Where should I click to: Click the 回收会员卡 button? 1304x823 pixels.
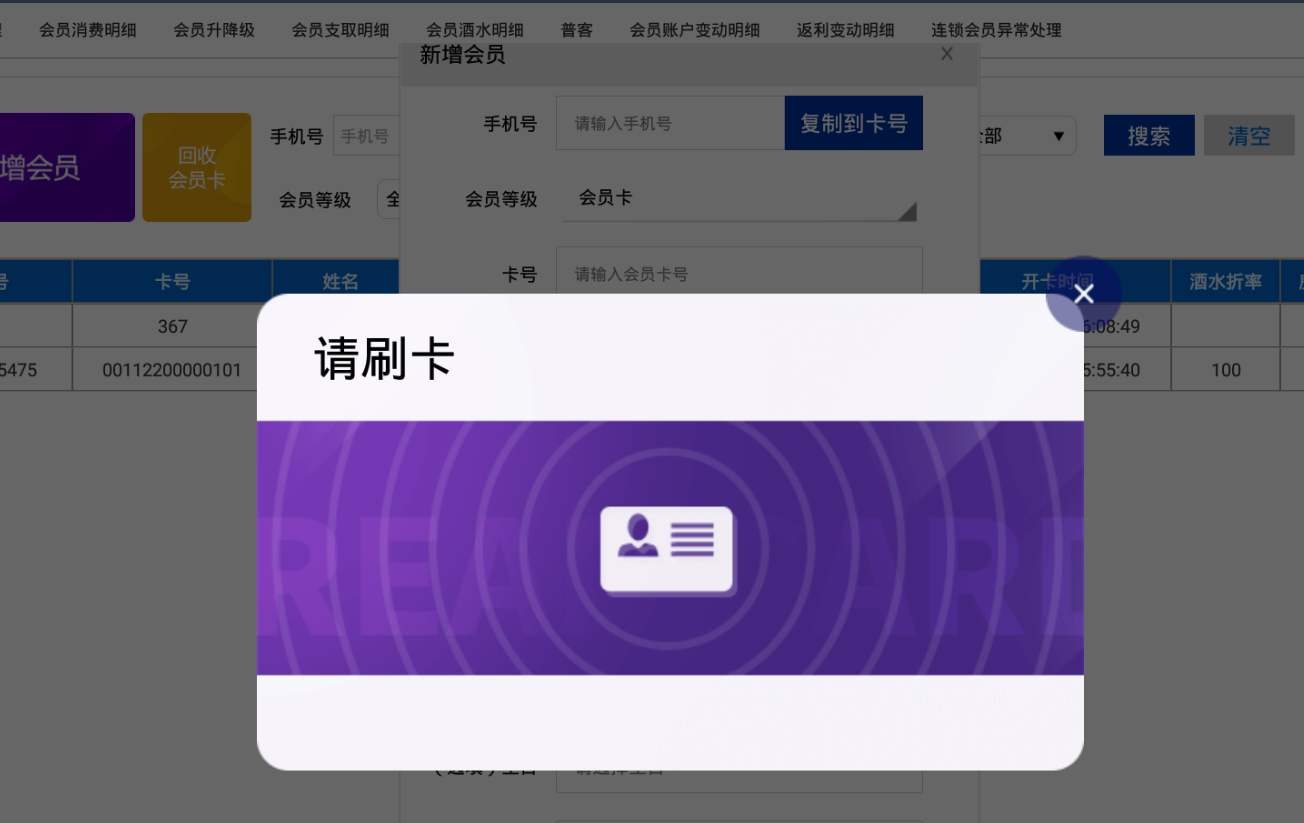coord(197,167)
